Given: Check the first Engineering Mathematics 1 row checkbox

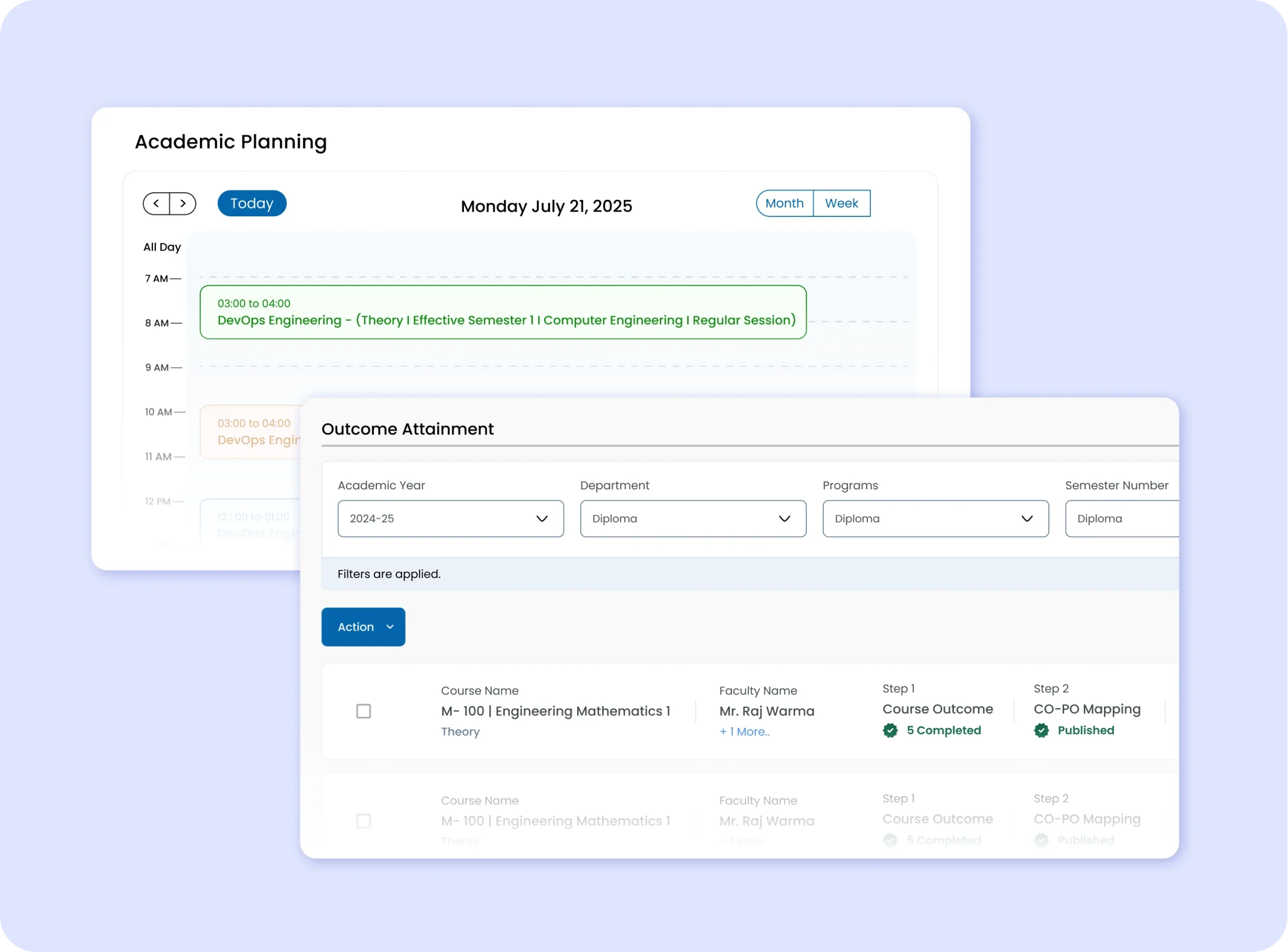Looking at the screenshot, I should click(363, 711).
